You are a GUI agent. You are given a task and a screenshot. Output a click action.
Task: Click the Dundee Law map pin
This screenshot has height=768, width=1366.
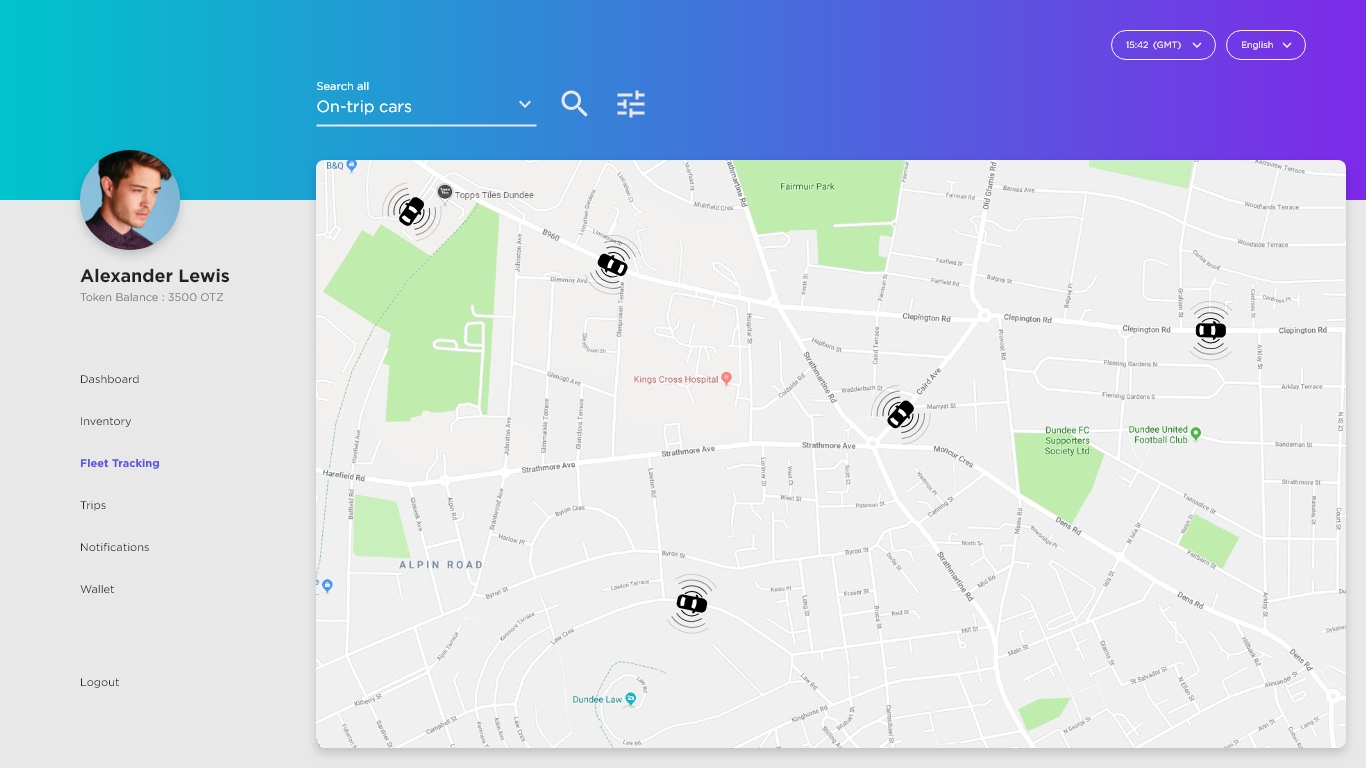coord(629,698)
